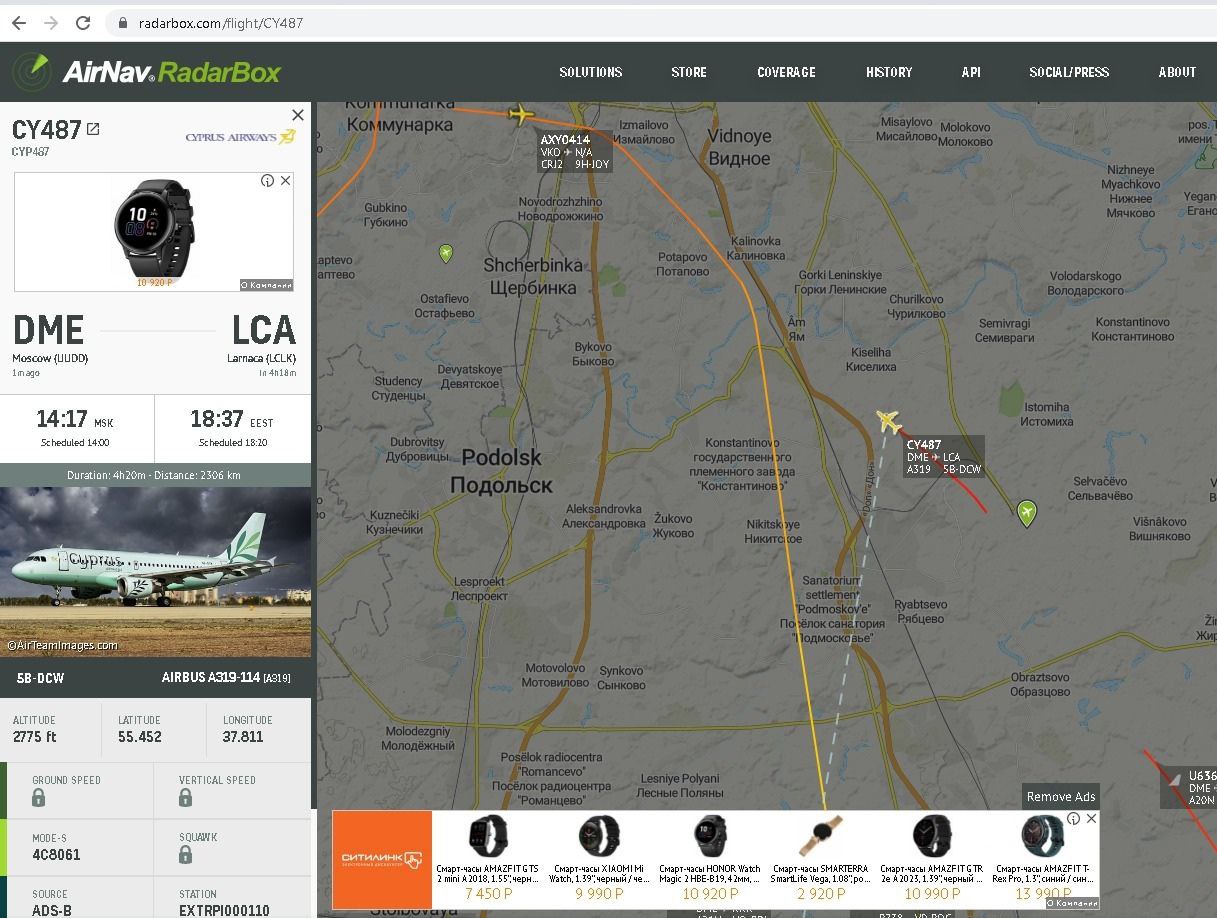The image size is (1217, 918).
Task: Click the locked Vertical Speed padlock icon
Action: [x=185, y=797]
